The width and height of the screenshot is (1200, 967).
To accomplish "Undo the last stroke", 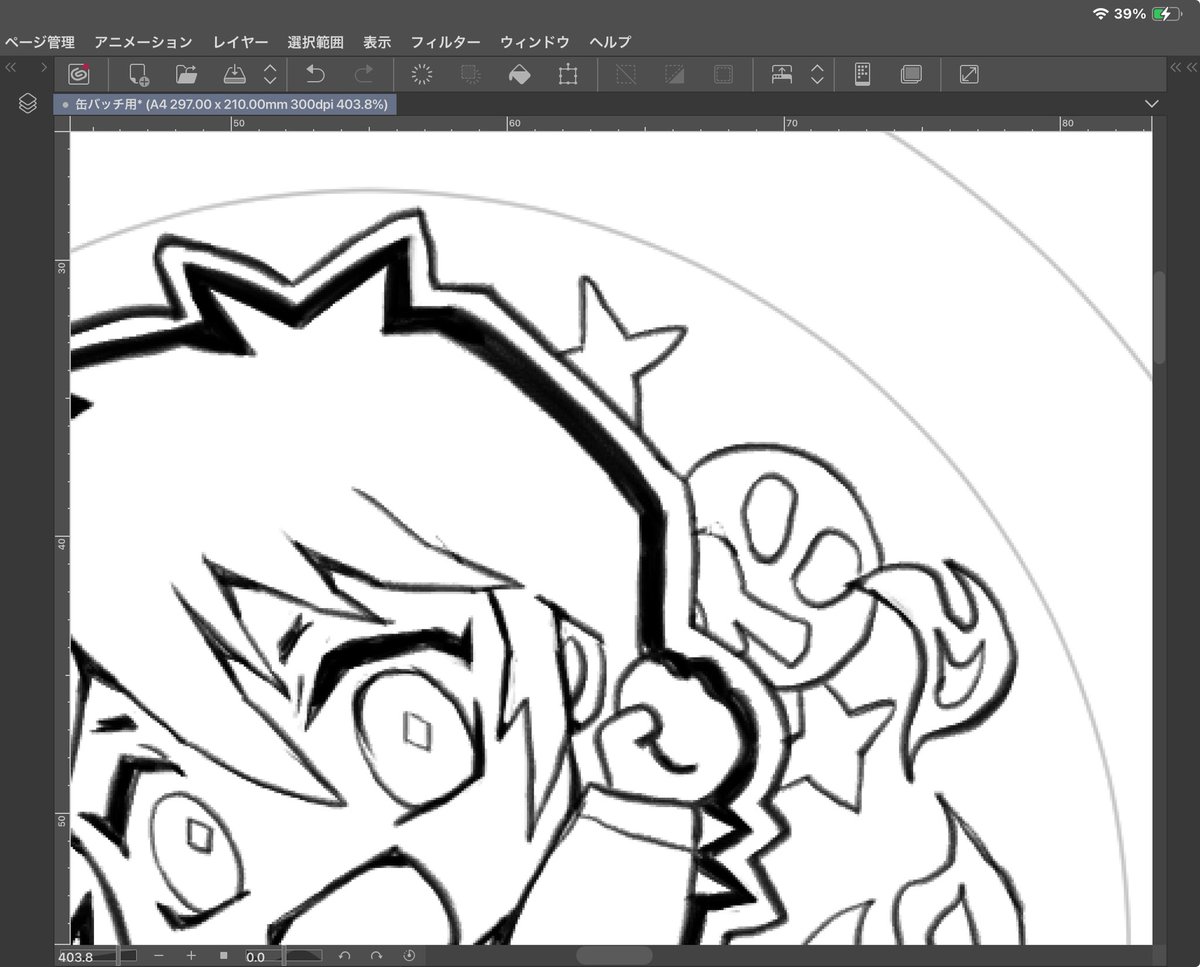I will click(315, 74).
